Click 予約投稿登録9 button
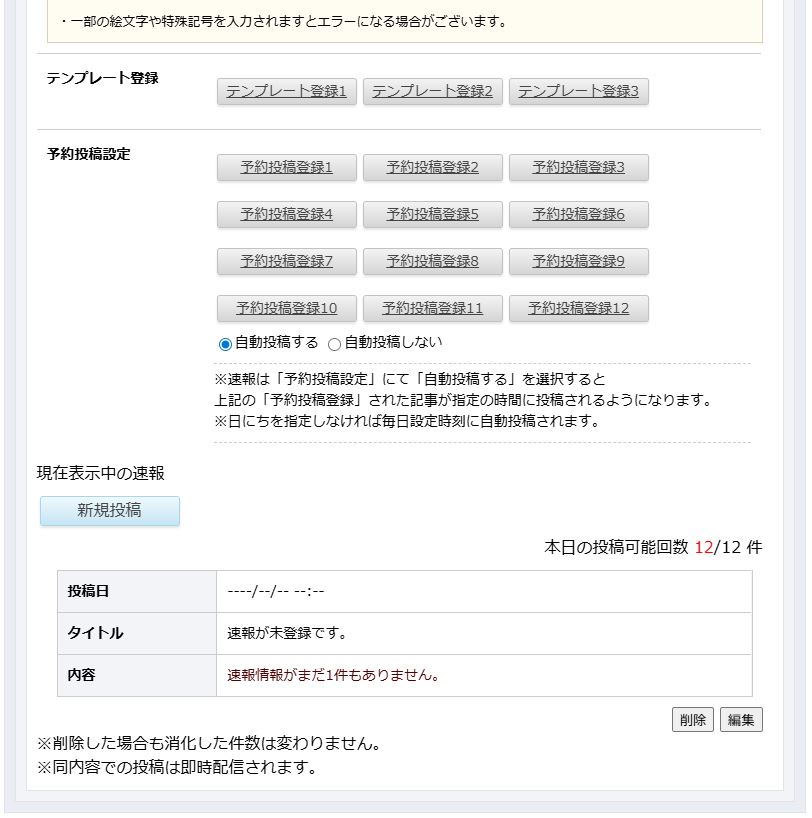This screenshot has width=812, height=818. 579,261
